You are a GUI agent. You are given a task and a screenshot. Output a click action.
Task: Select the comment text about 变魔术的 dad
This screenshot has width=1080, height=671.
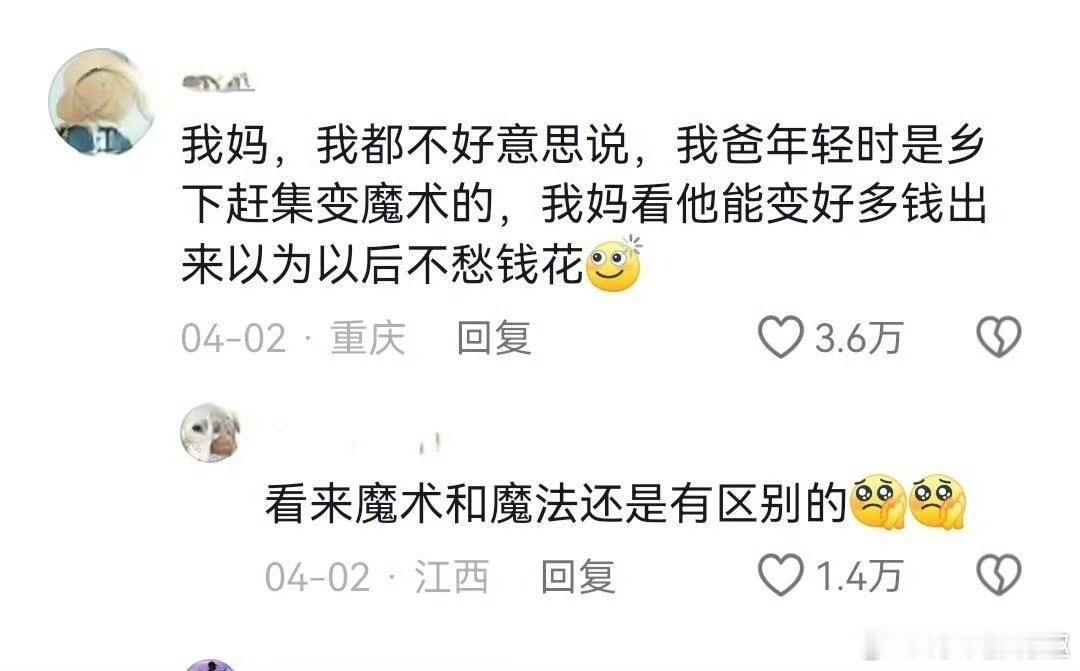pyautogui.click(x=584, y=205)
